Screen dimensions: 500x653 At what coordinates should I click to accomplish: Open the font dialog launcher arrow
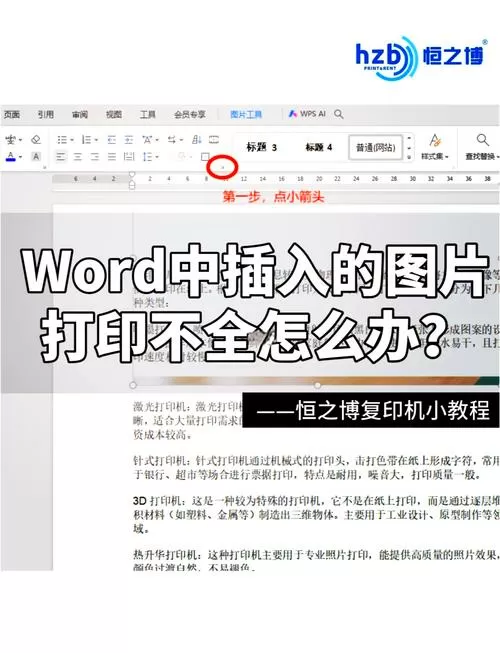click(45, 167)
